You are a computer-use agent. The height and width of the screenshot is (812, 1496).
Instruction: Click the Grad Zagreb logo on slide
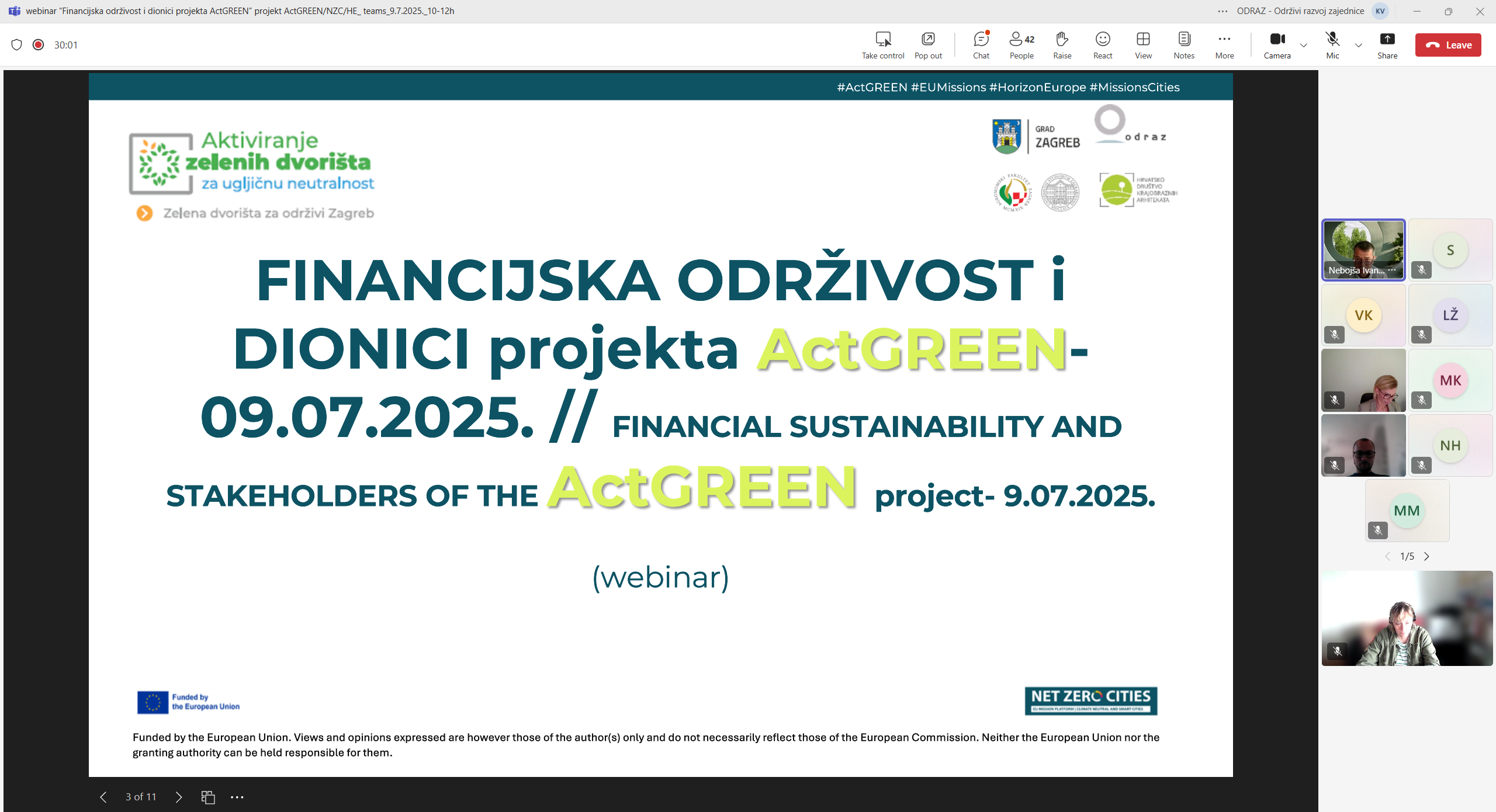pos(1036,136)
